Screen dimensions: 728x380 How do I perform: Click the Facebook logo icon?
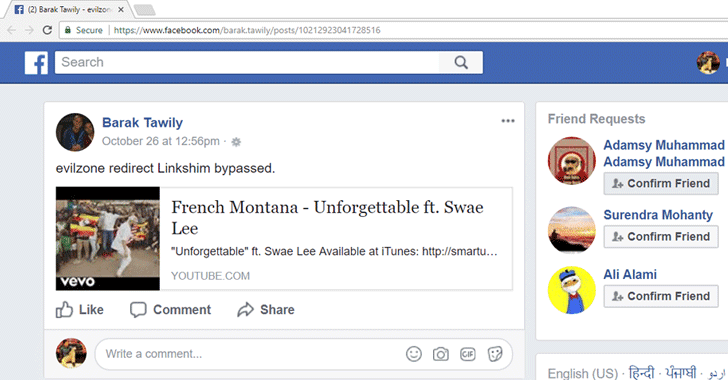click(x=36, y=63)
